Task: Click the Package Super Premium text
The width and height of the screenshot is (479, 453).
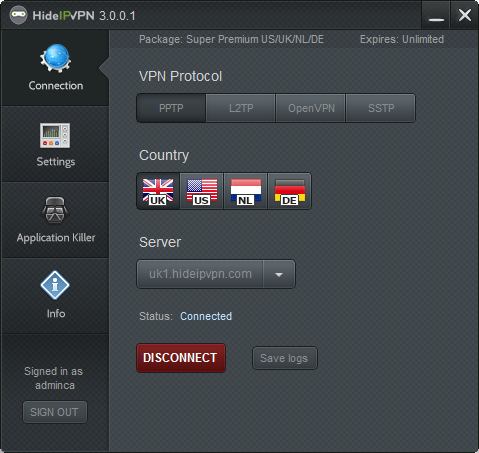Action: click(x=231, y=39)
